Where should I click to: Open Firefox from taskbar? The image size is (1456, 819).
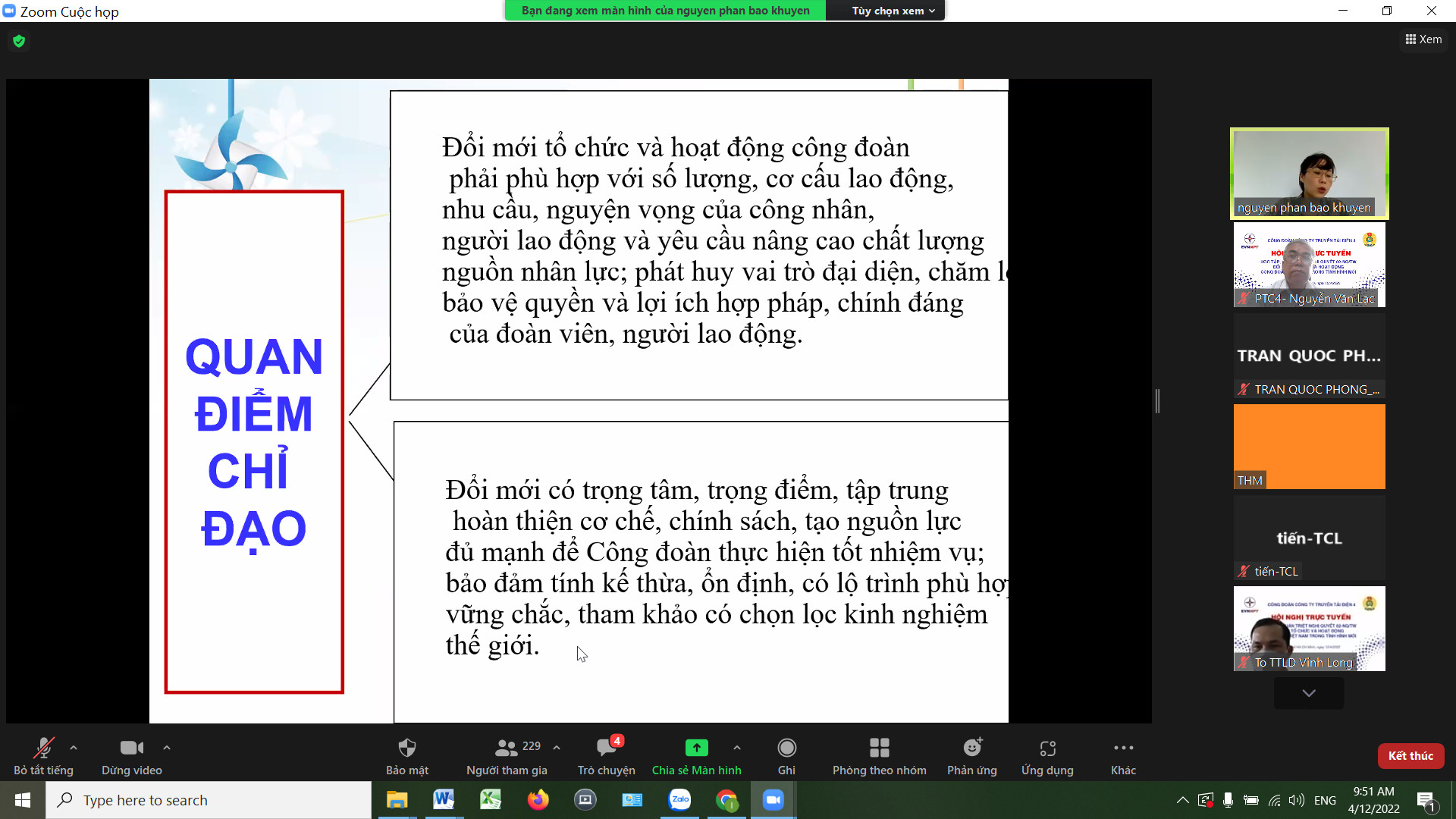(538, 800)
